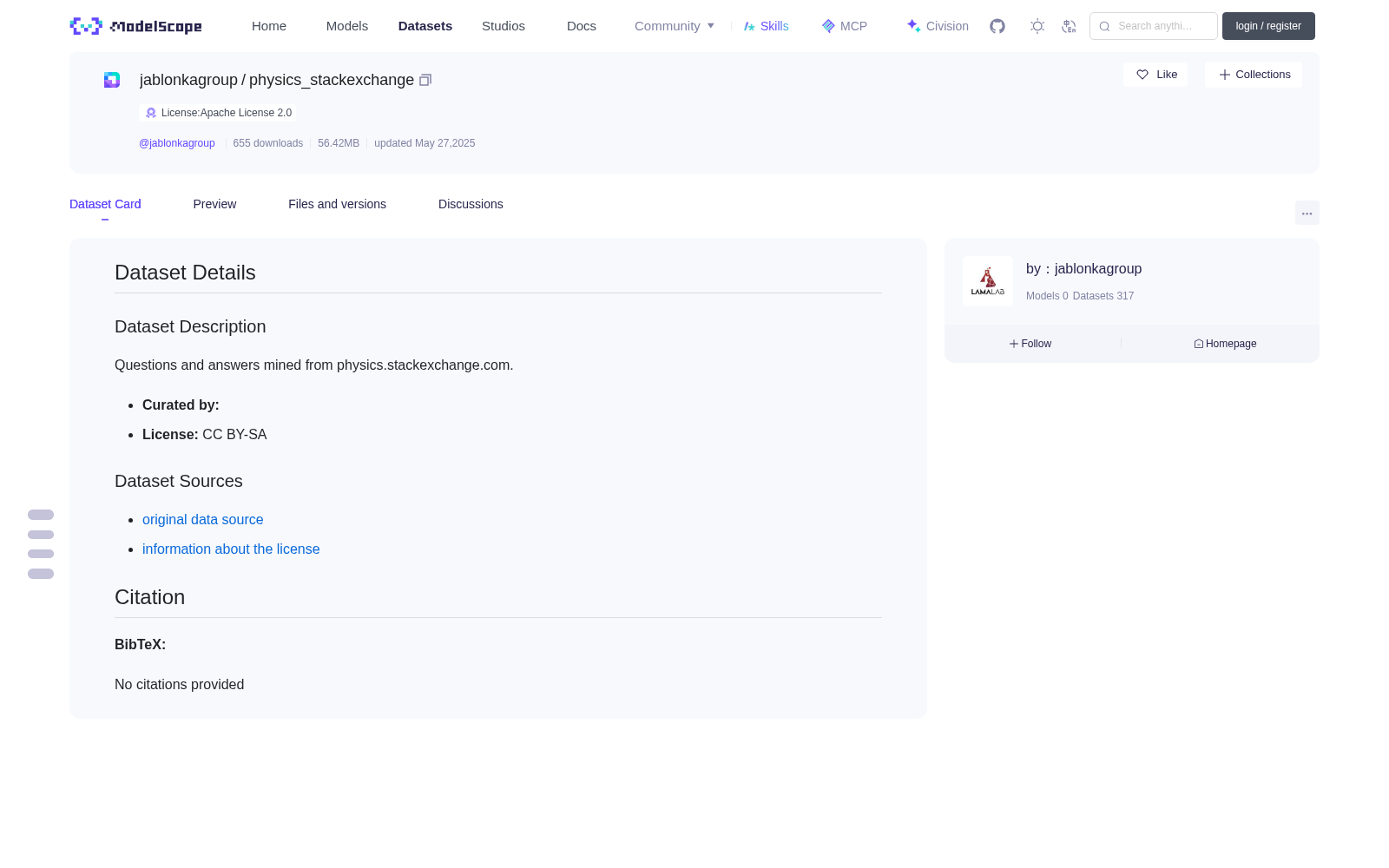The height and width of the screenshot is (868, 1389).
Task: Open the ModelScope logo home link
Action: [x=135, y=26]
